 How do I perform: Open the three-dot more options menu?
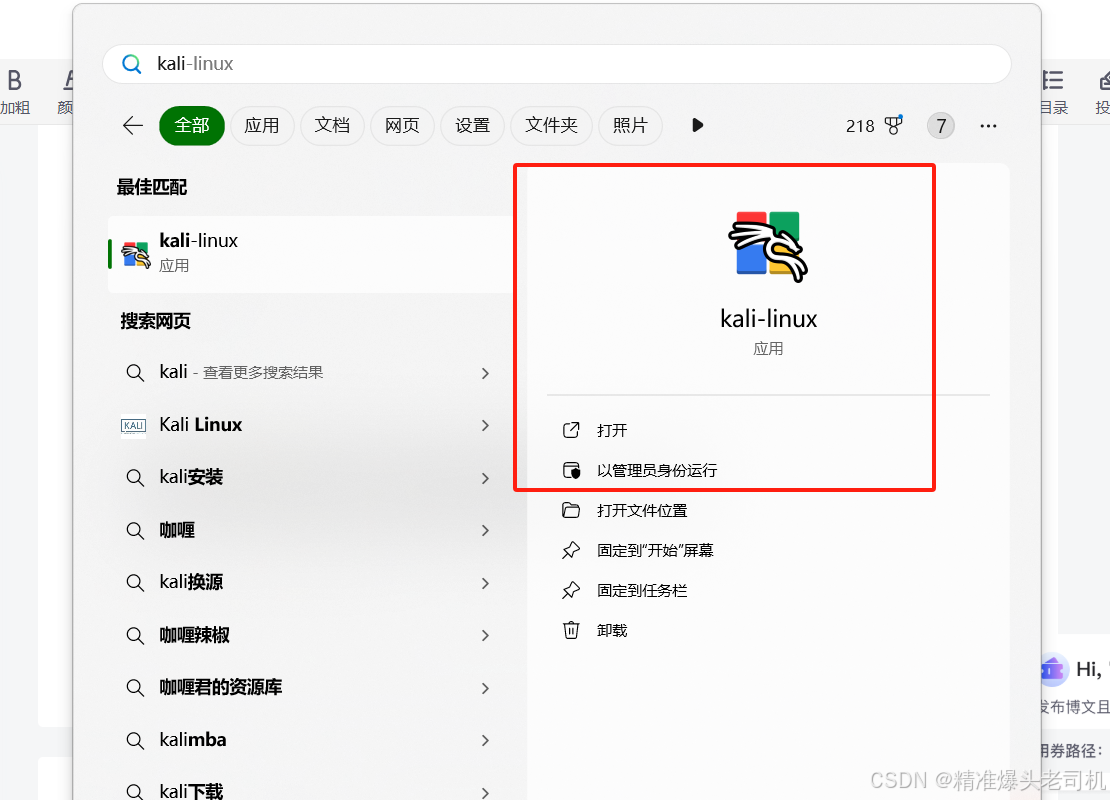[988, 126]
